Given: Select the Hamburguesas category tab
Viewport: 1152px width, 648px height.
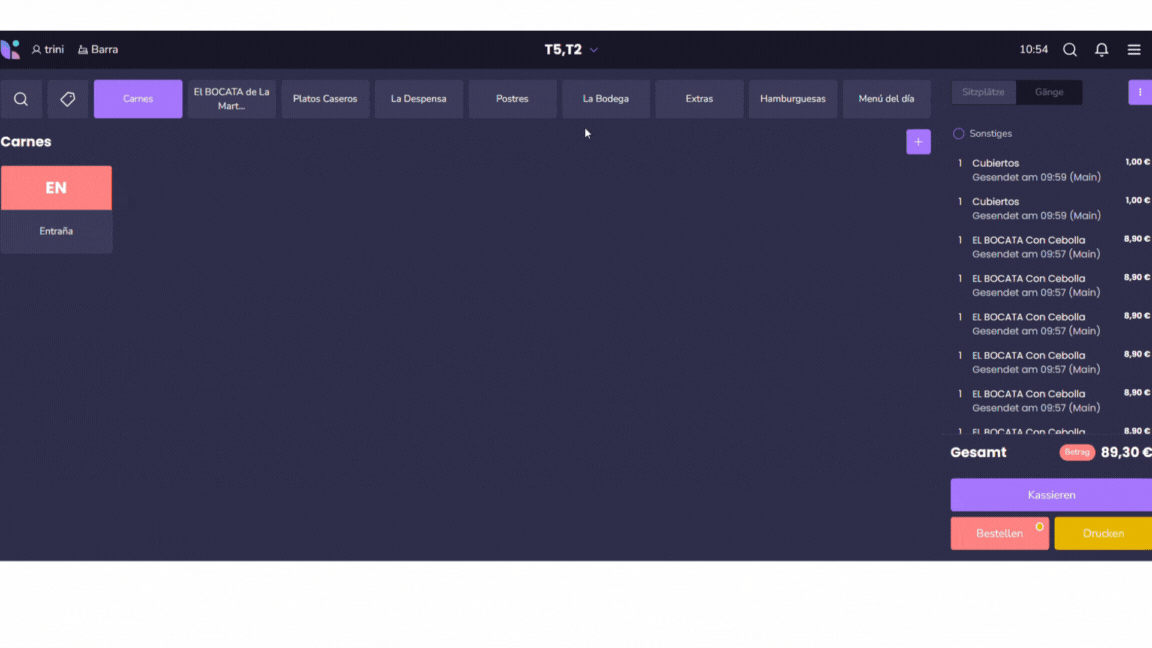Looking at the screenshot, I should 792,99.
